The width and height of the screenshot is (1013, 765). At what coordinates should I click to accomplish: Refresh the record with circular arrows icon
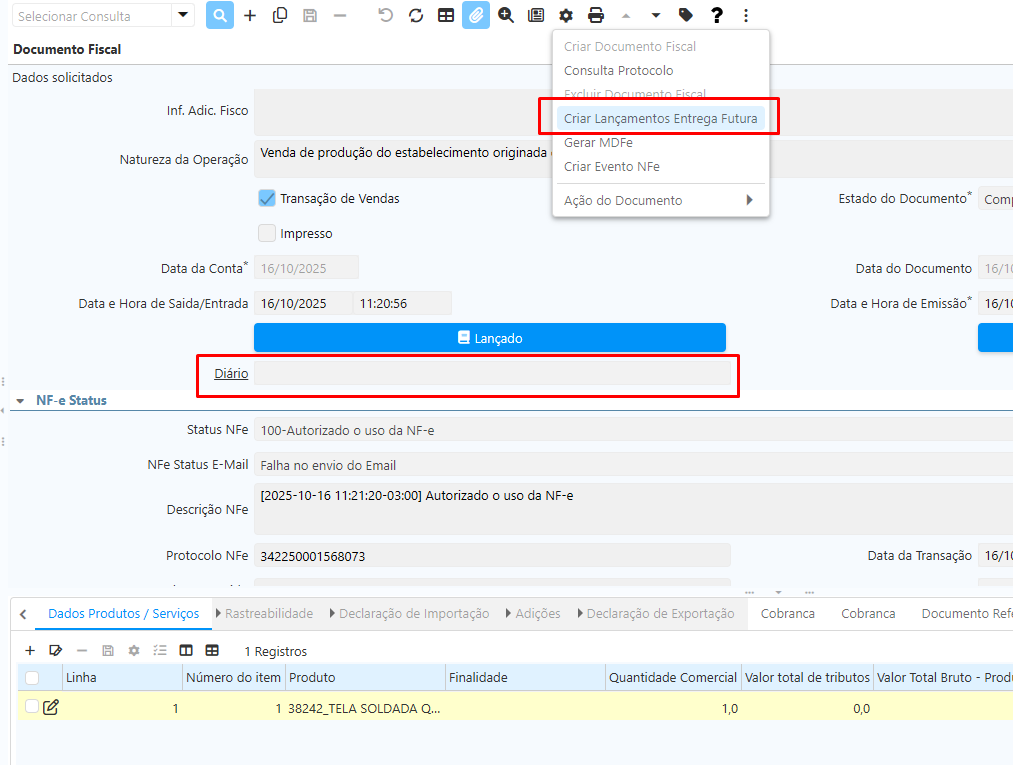[416, 16]
